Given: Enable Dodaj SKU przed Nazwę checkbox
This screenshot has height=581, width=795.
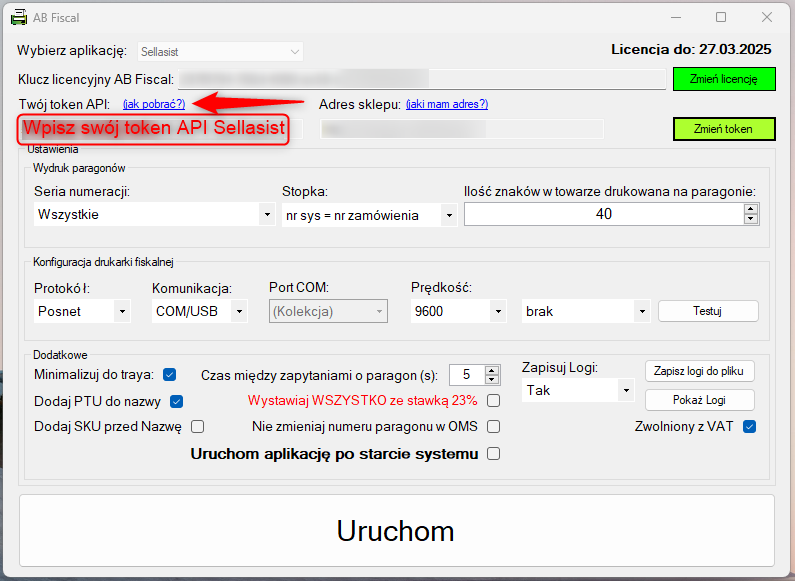Looking at the screenshot, I should pyautogui.click(x=197, y=427).
